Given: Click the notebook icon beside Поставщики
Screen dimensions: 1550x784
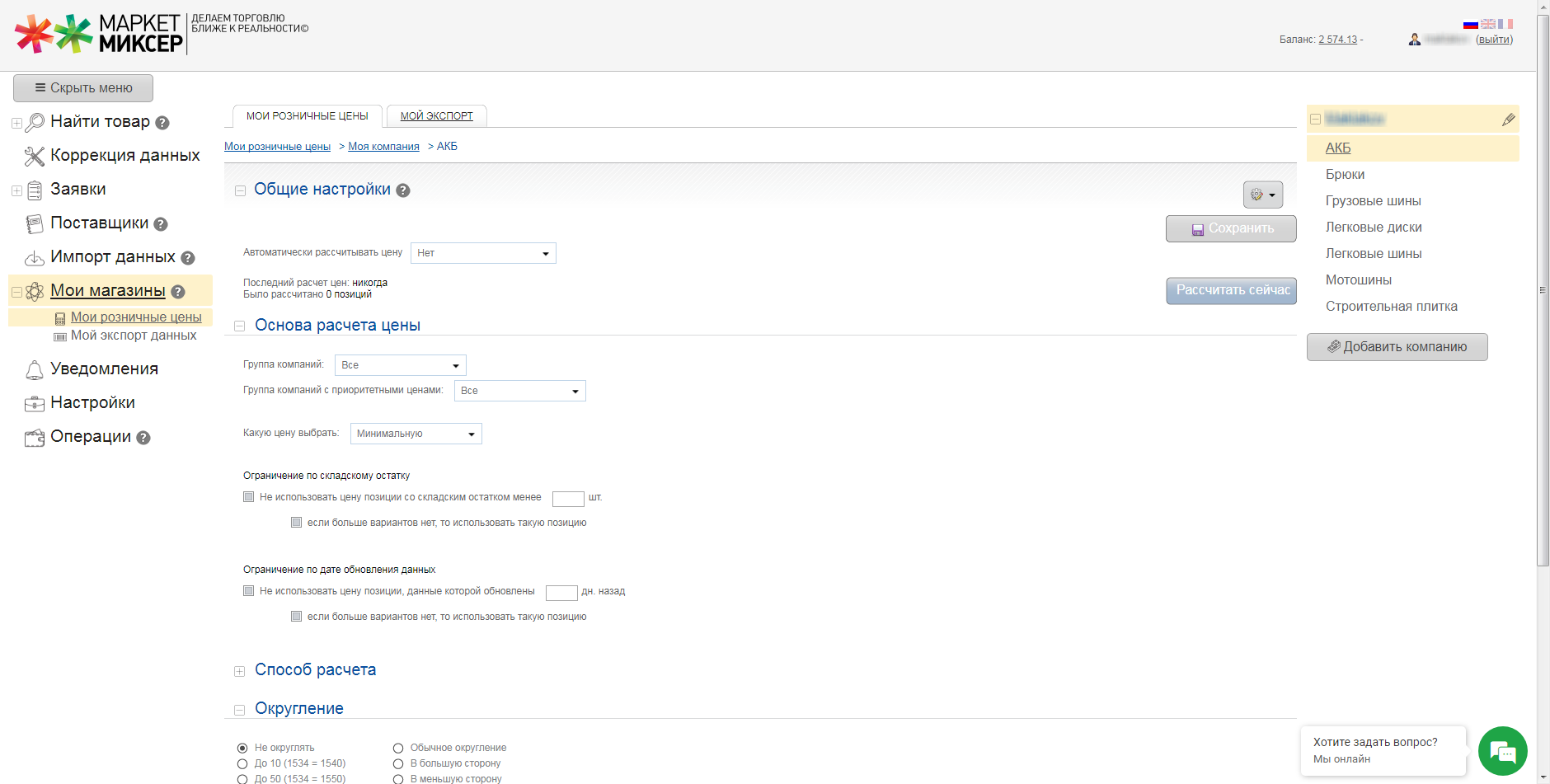Looking at the screenshot, I should click(35, 223).
